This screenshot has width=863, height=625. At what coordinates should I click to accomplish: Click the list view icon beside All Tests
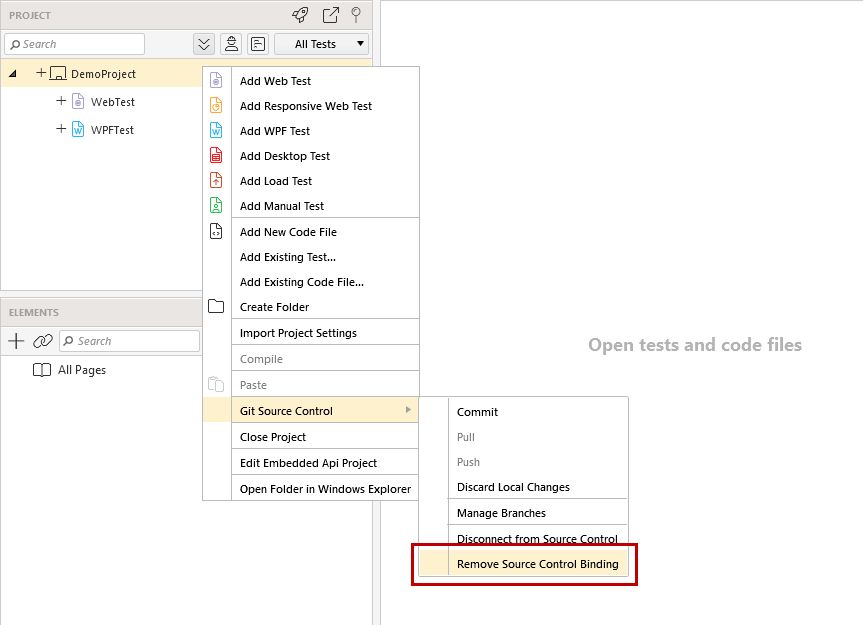coord(258,44)
